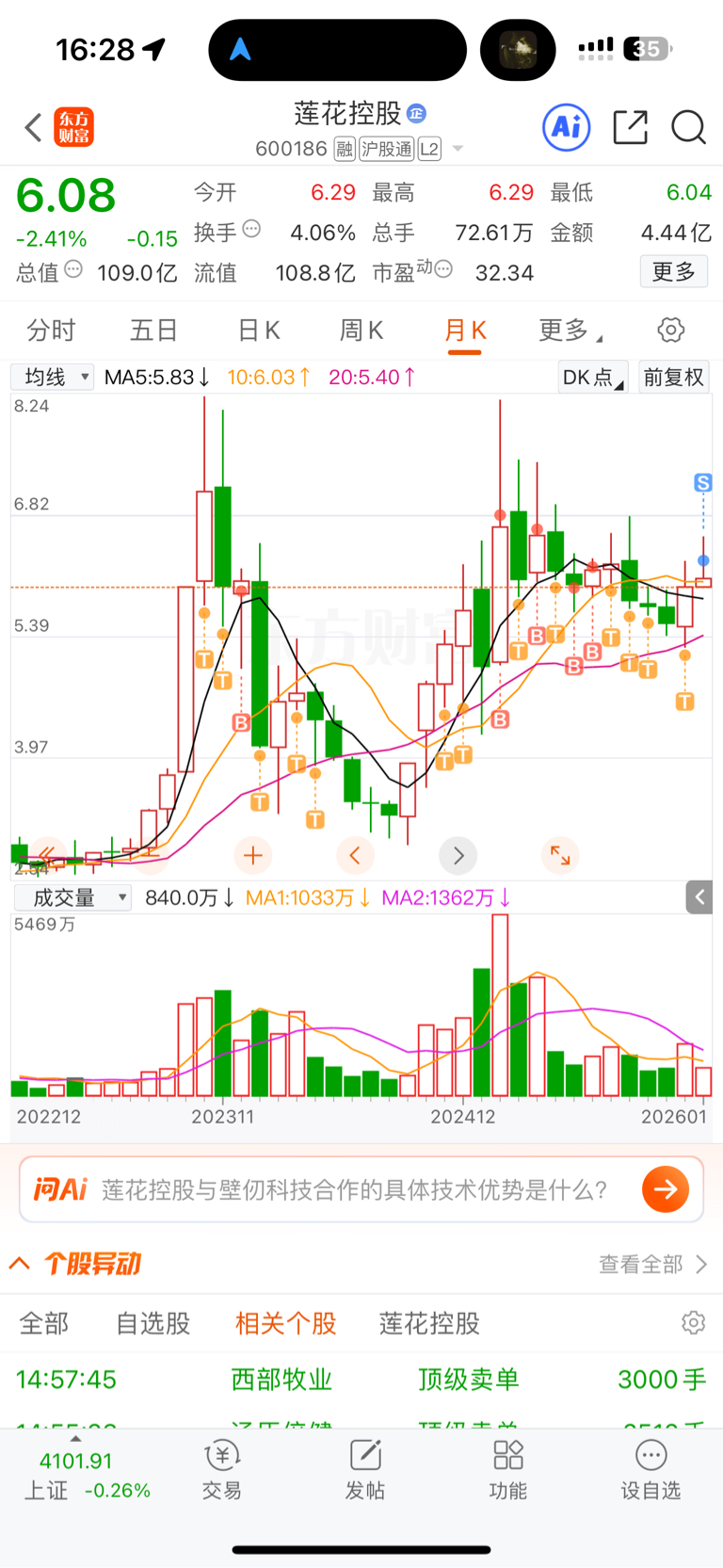Switch to the 分时 tab
The width and height of the screenshot is (723, 1568).
pos(51,331)
